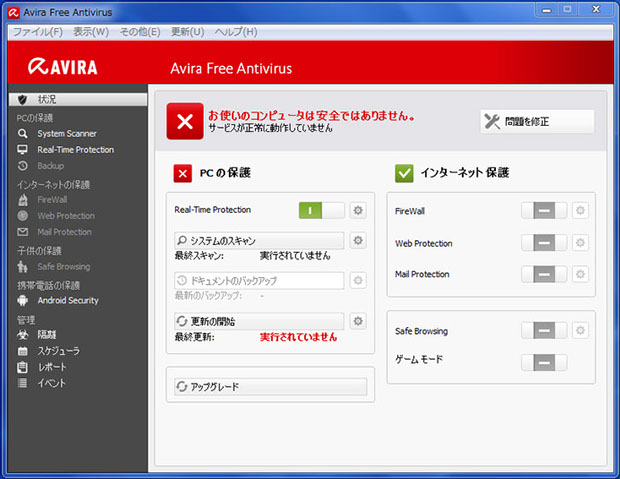Click the Backup clock icon in sidebar
The image size is (620, 479).
click(23, 166)
